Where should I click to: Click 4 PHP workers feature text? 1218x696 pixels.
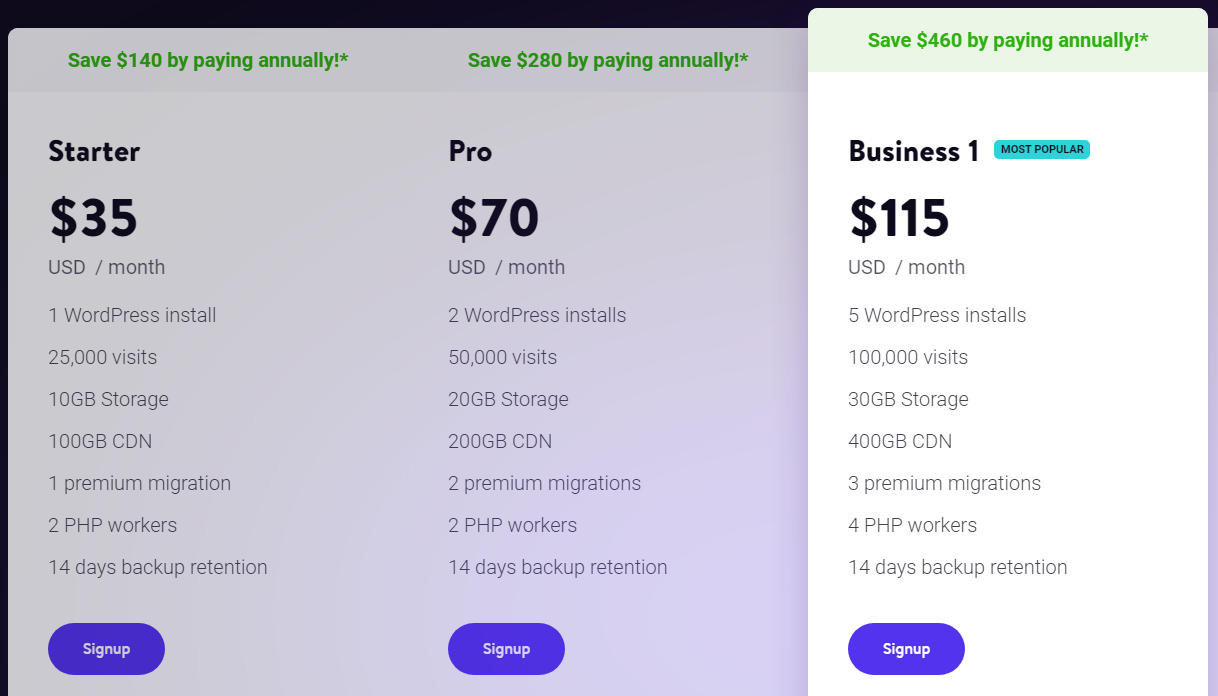click(913, 525)
